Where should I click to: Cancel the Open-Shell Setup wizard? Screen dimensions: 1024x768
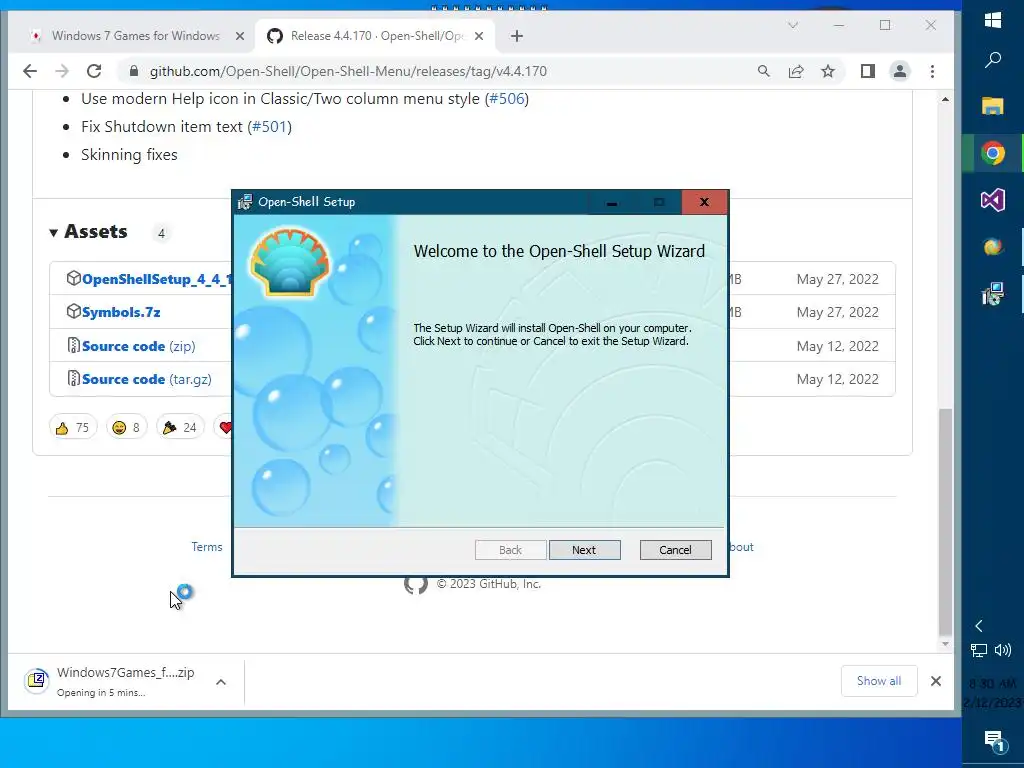coord(675,550)
